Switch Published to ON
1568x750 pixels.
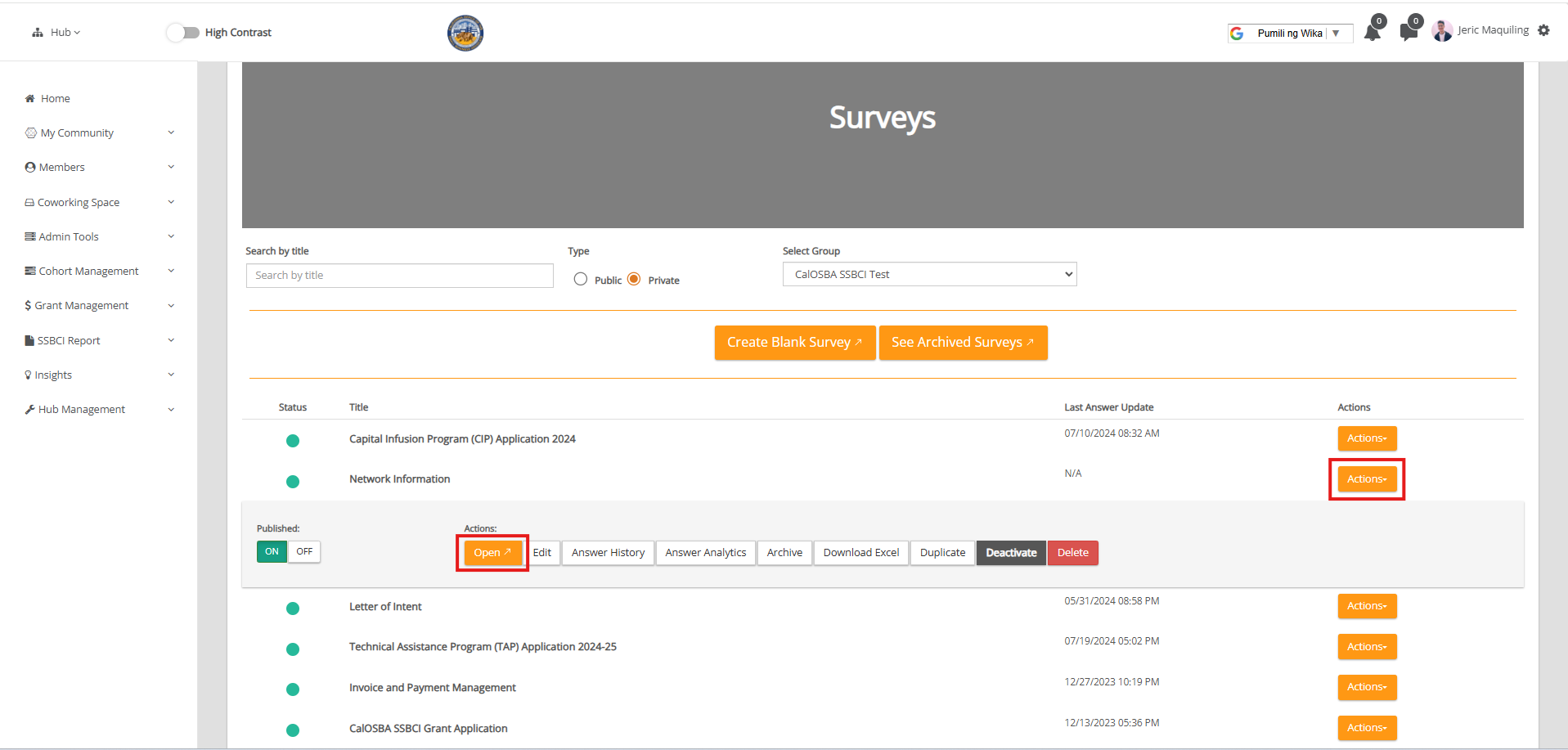click(x=272, y=552)
